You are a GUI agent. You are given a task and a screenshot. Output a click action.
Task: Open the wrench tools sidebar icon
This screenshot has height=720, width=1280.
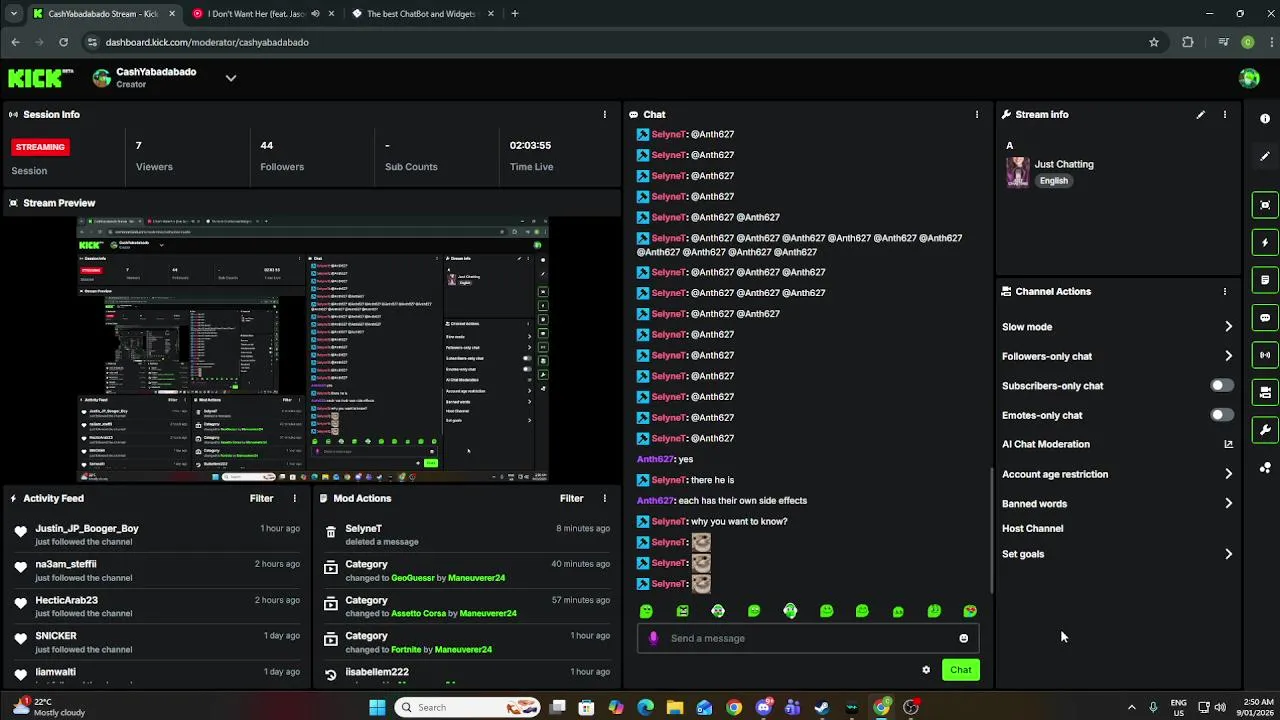[x=1265, y=430]
